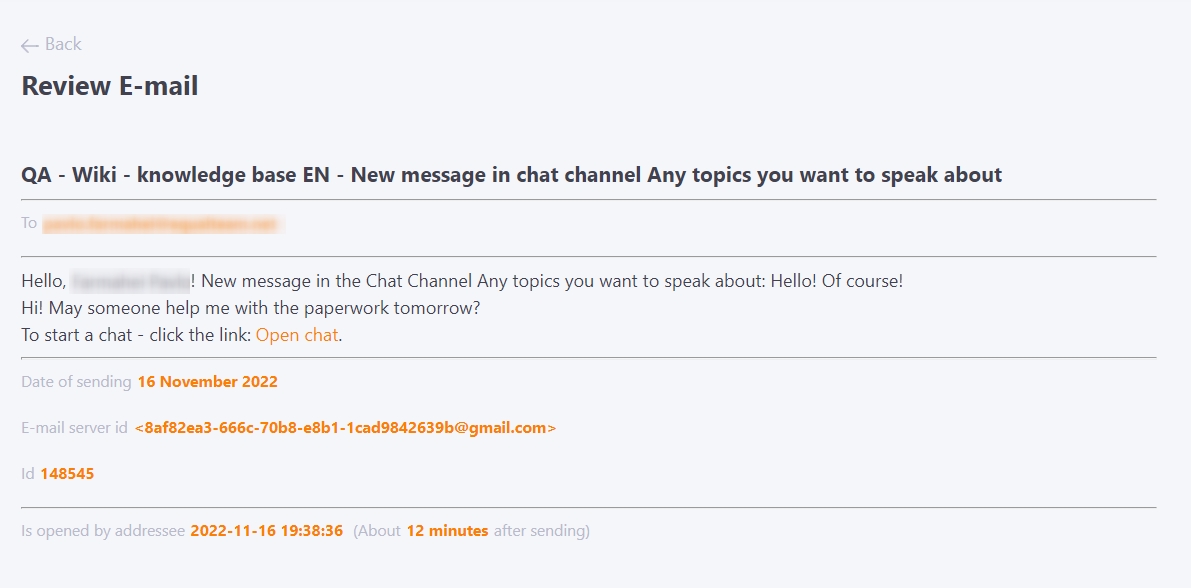This screenshot has width=1191, height=588.
Task: Click the E-mail server id value
Action: point(345,428)
